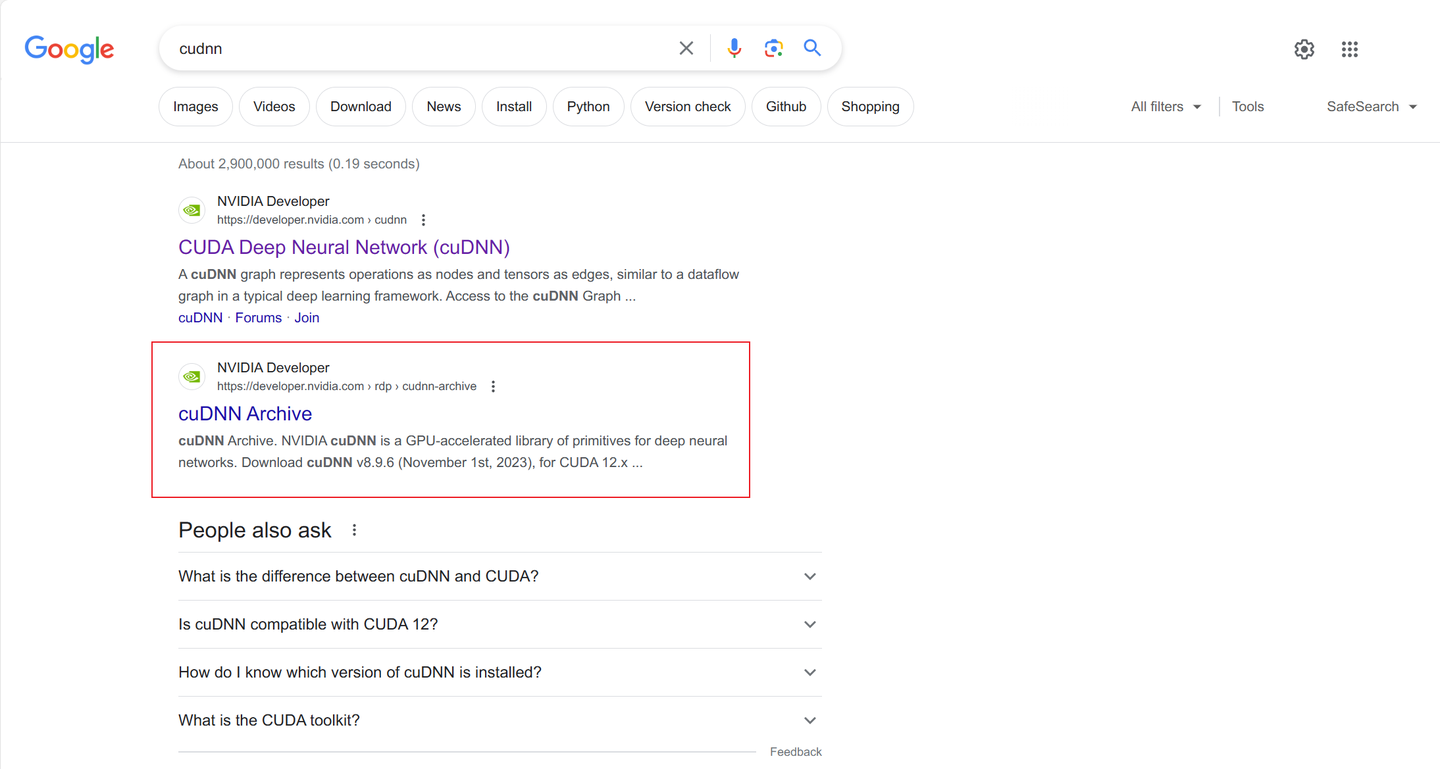This screenshot has width=1440, height=769.
Task: Open options for the cuDNN Archive result
Action: click(x=492, y=385)
